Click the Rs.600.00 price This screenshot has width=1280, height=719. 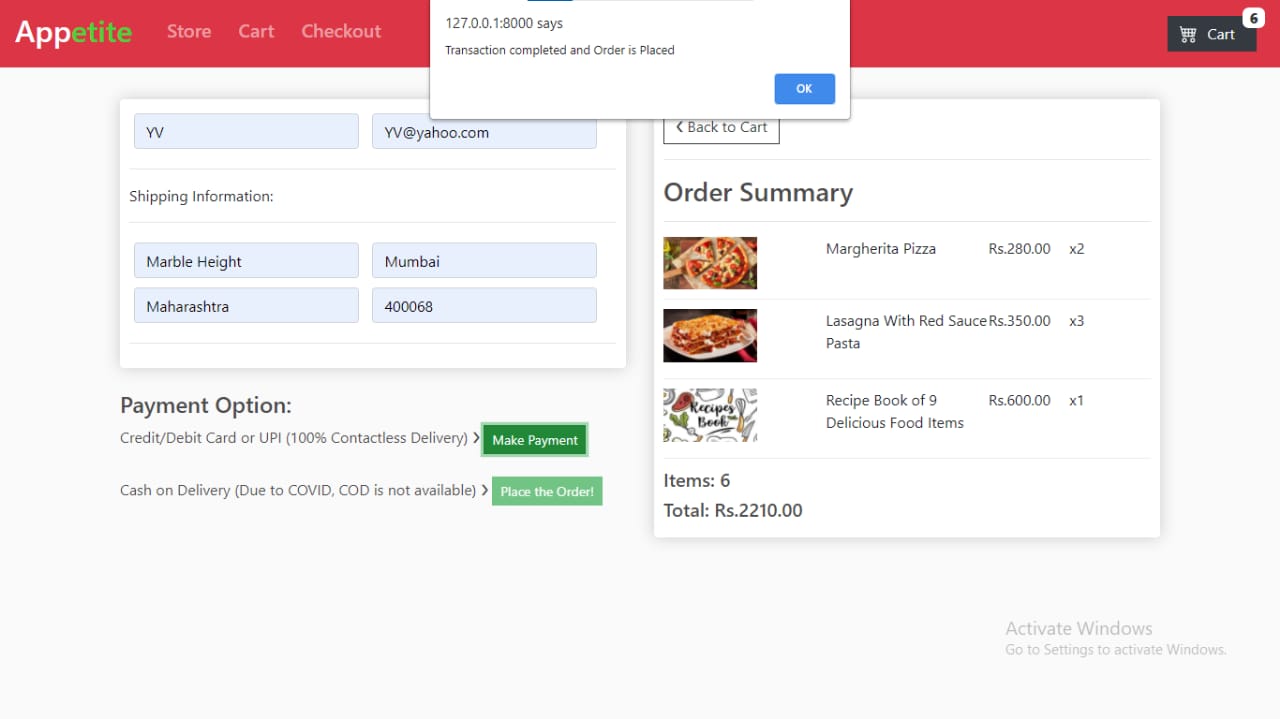[x=1019, y=400]
